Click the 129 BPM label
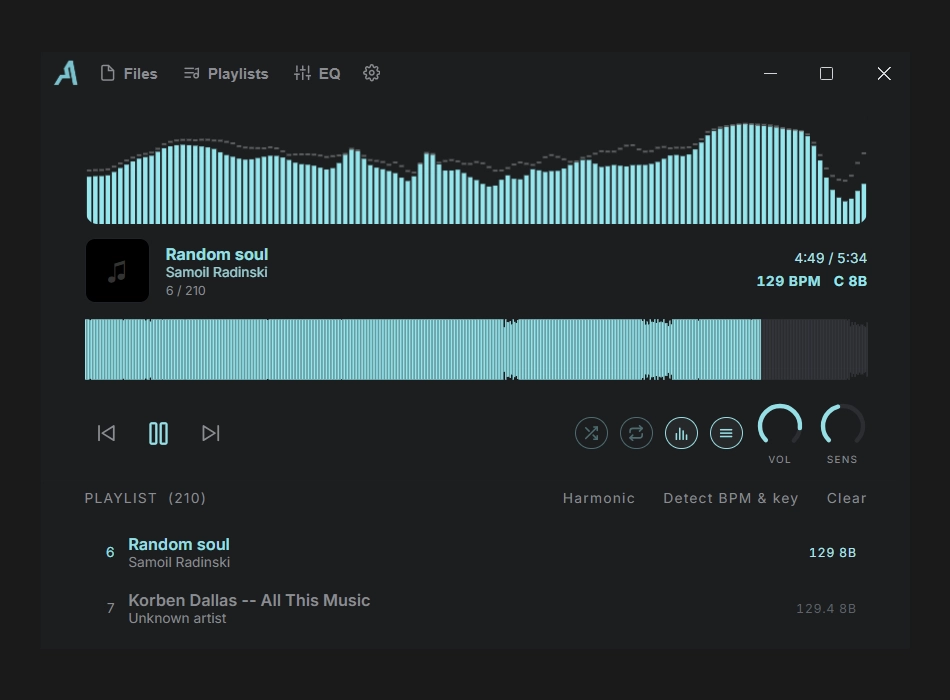 [788, 281]
